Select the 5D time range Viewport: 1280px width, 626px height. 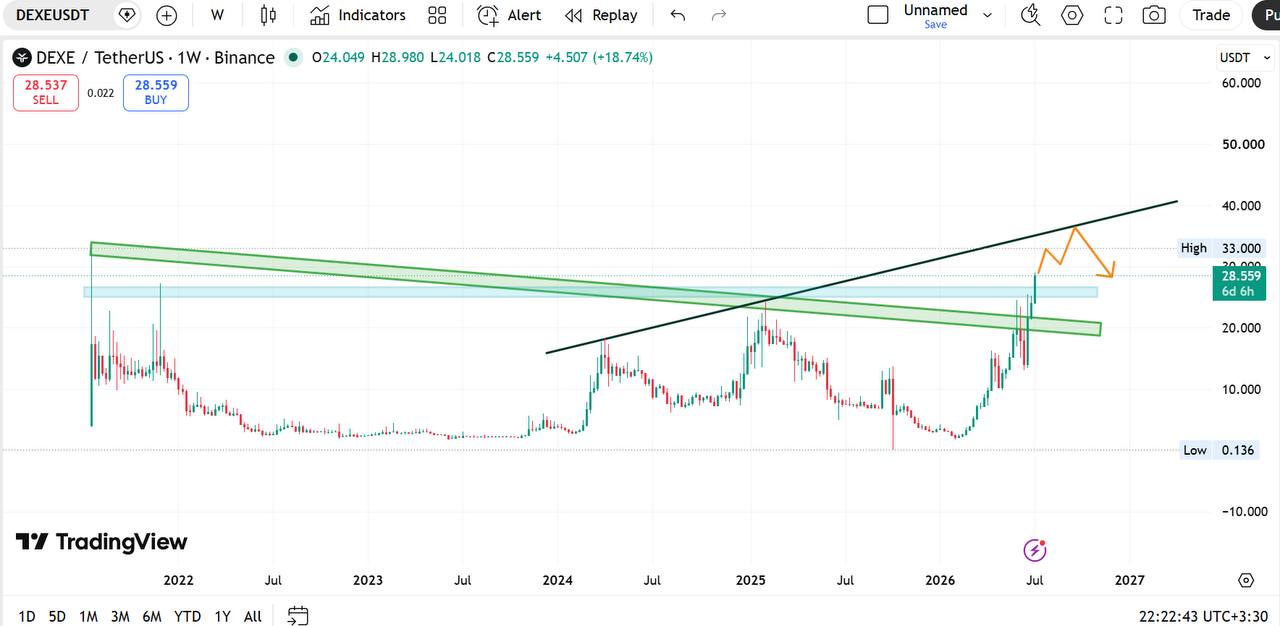click(57, 616)
